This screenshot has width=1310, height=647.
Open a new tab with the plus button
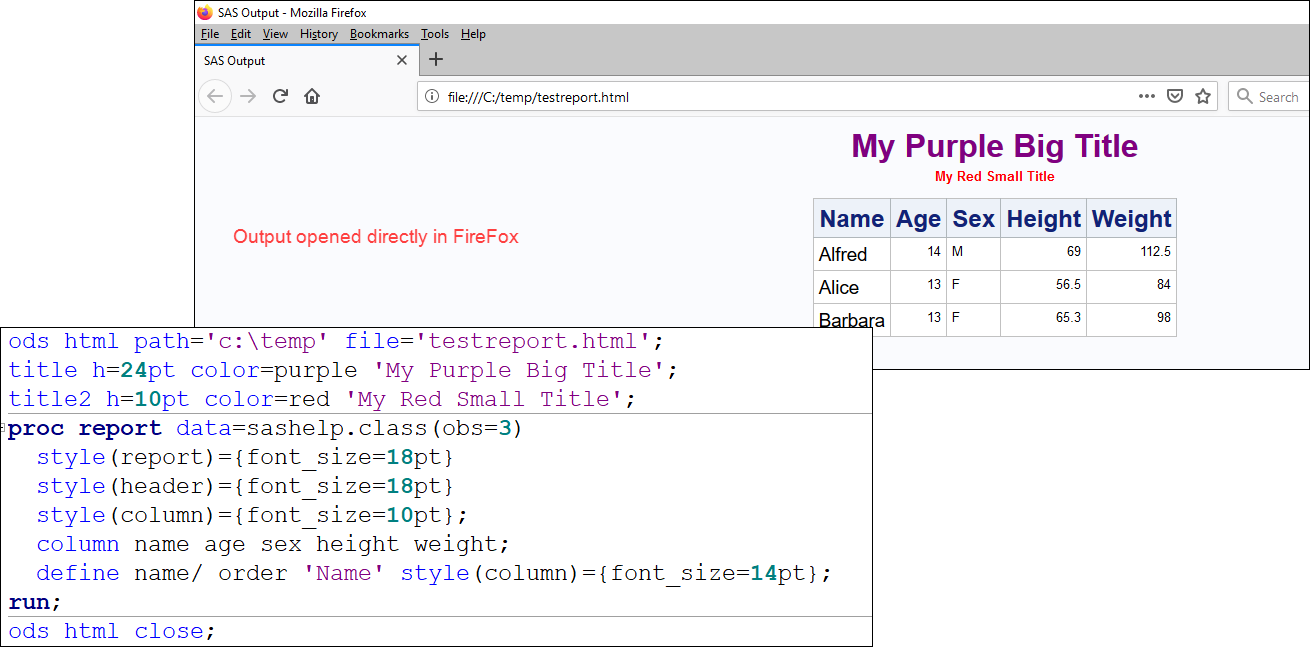tap(436, 60)
